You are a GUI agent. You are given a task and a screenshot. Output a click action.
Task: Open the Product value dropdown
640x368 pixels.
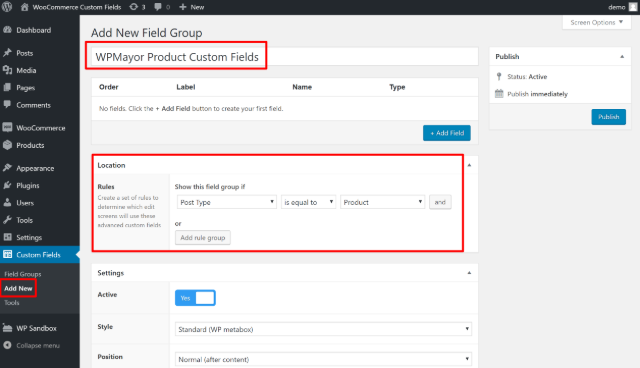[382, 202]
